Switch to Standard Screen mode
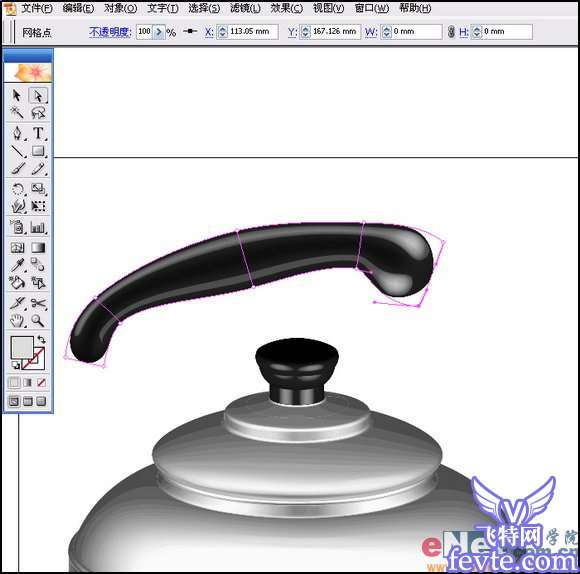The height and width of the screenshot is (574, 580). [14, 401]
